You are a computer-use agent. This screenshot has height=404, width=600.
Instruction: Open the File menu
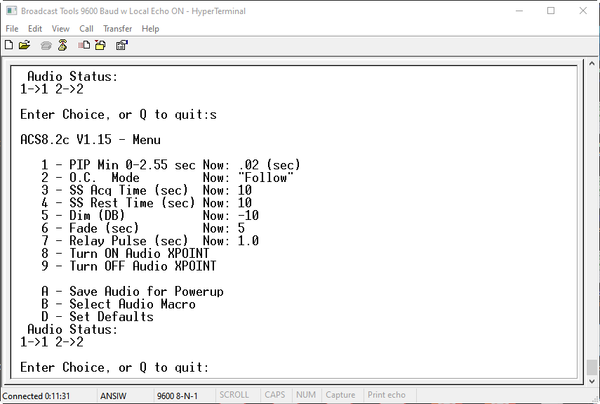point(12,29)
